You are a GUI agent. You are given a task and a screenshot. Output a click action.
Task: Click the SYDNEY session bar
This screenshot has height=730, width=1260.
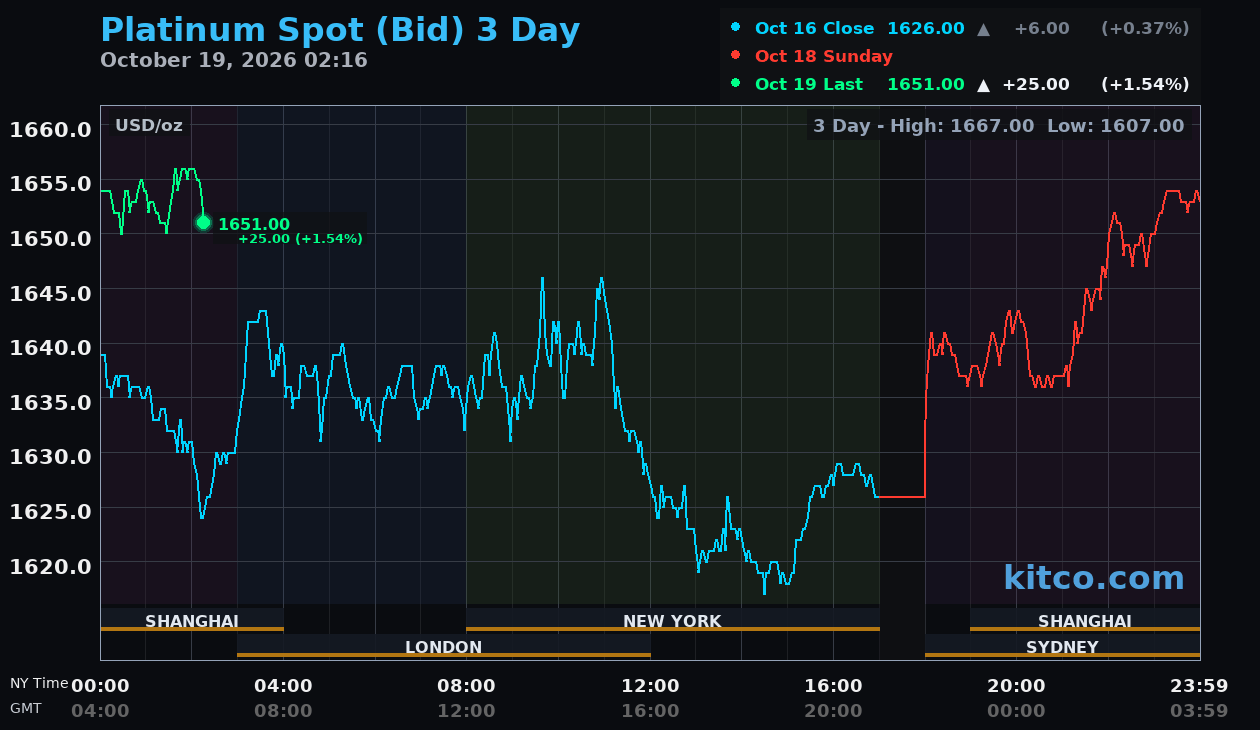(1062, 647)
